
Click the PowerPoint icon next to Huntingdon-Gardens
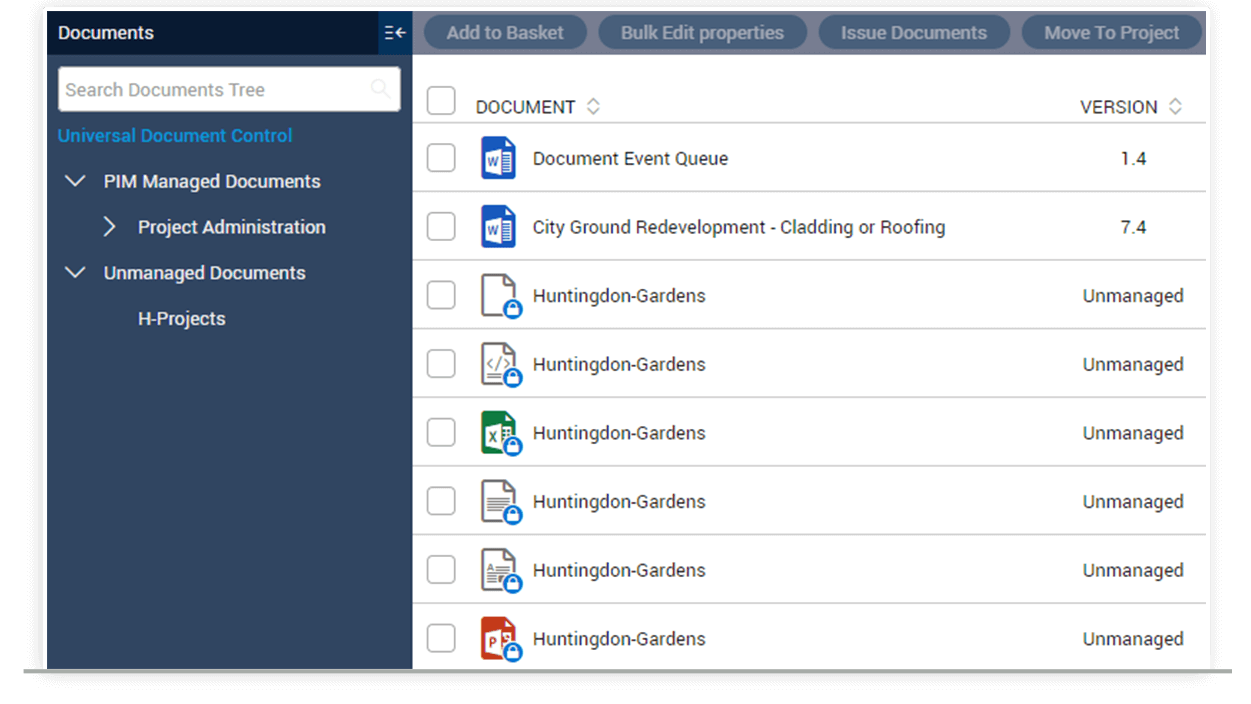(498, 638)
